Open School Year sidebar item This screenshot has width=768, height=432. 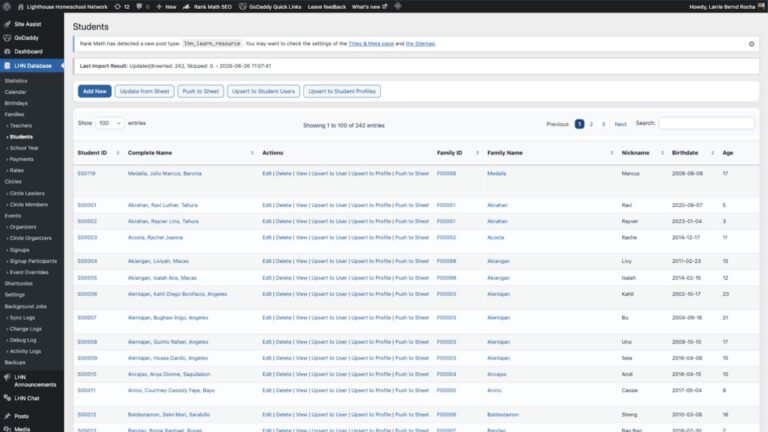pyautogui.click(x=24, y=148)
